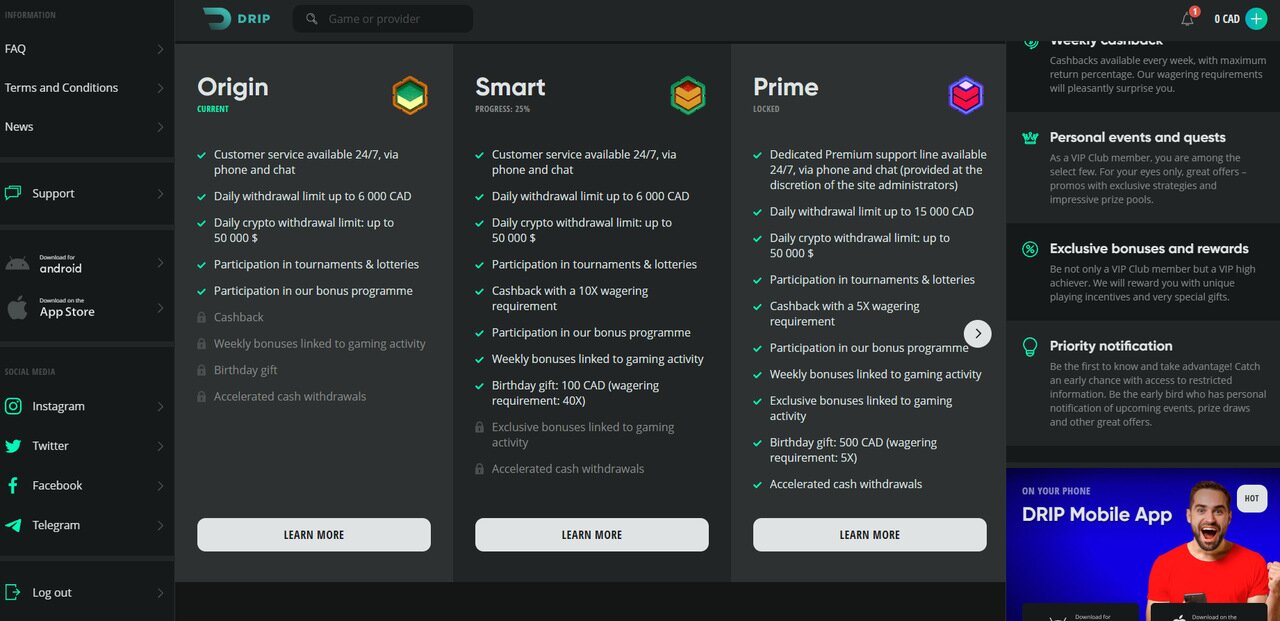Screen dimensions: 1280x621
Task: Click the Origin level badge icon
Action: click(x=410, y=96)
